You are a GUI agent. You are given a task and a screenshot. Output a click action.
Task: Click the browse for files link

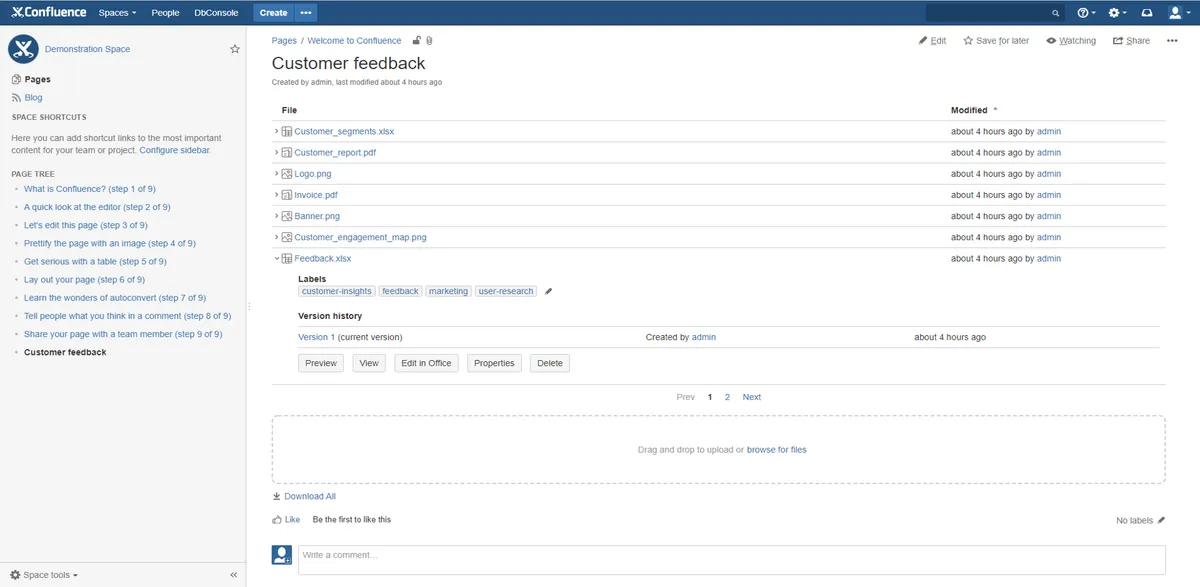pos(776,450)
